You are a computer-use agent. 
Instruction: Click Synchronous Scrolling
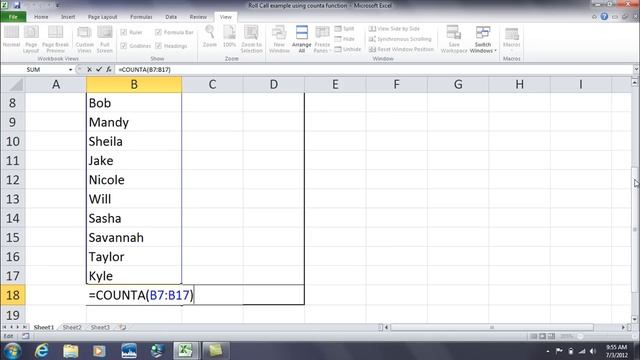(400, 39)
